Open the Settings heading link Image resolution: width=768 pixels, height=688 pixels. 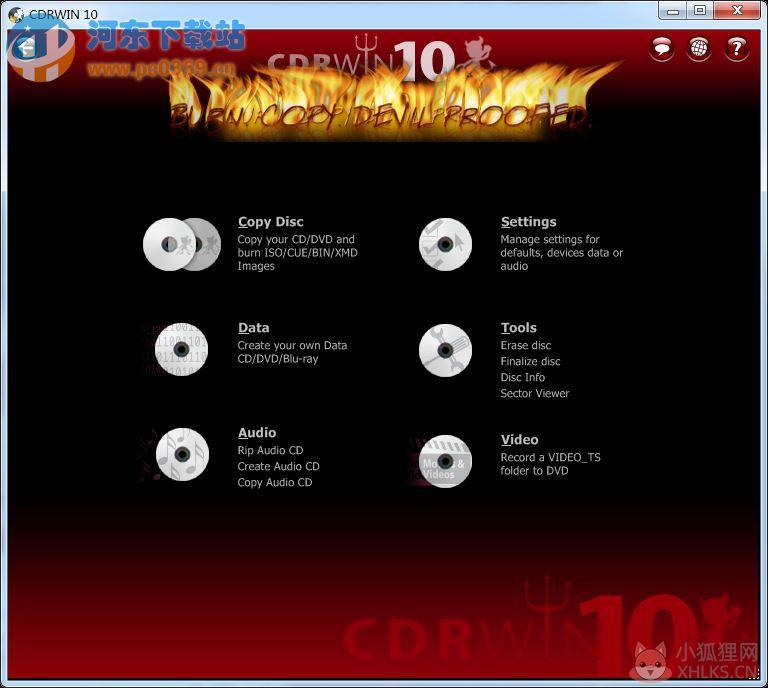pos(528,222)
